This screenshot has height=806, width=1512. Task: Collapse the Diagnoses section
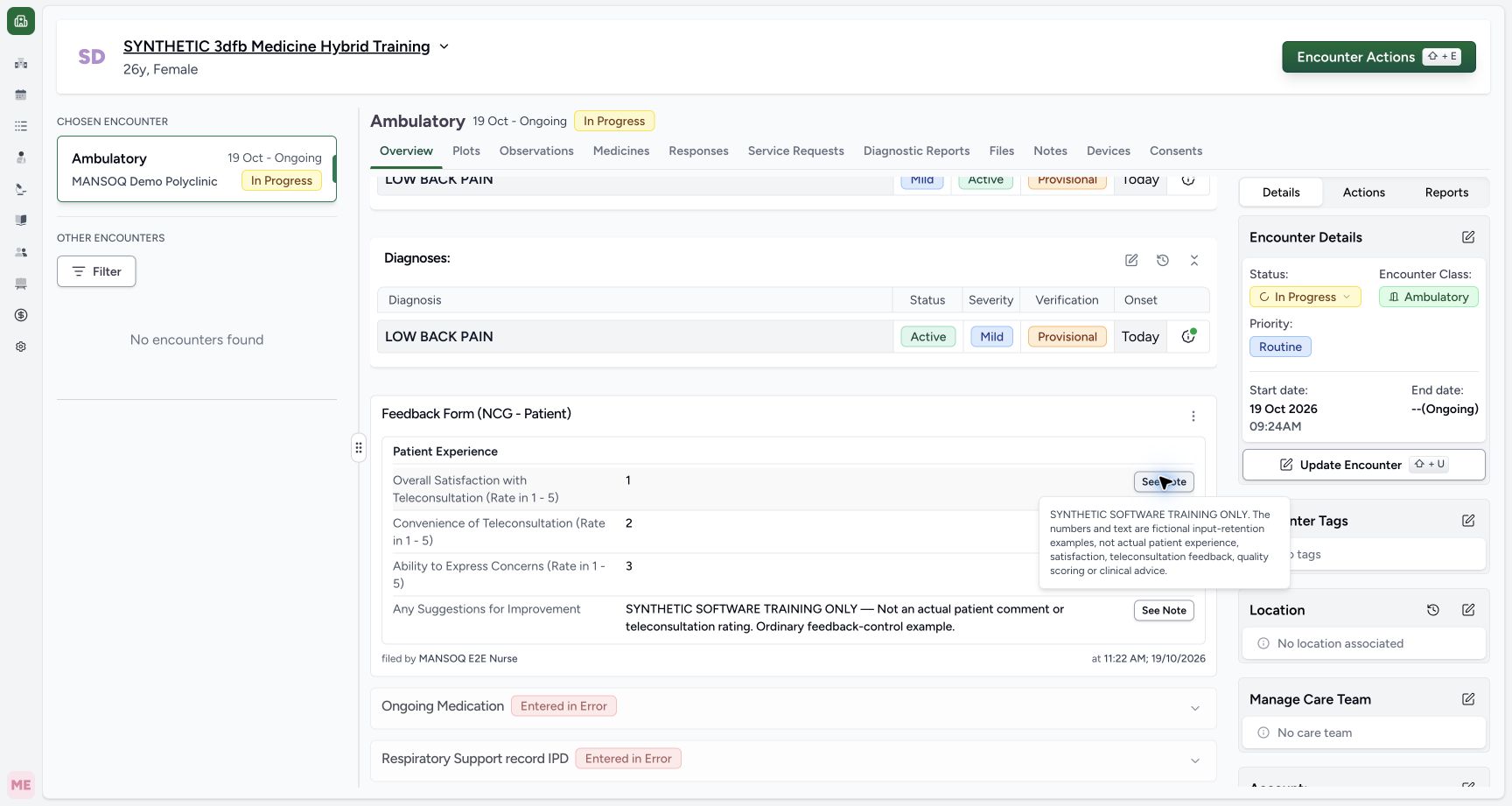(1193, 260)
